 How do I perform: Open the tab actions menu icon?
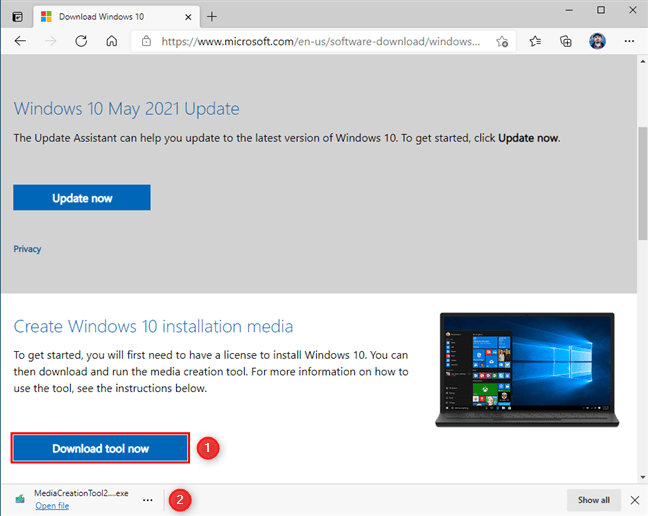[17, 17]
